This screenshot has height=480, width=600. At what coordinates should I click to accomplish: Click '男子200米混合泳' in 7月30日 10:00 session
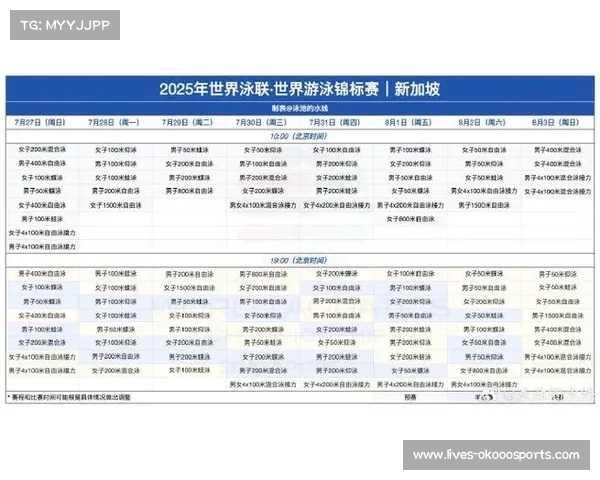(x=263, y=178)
